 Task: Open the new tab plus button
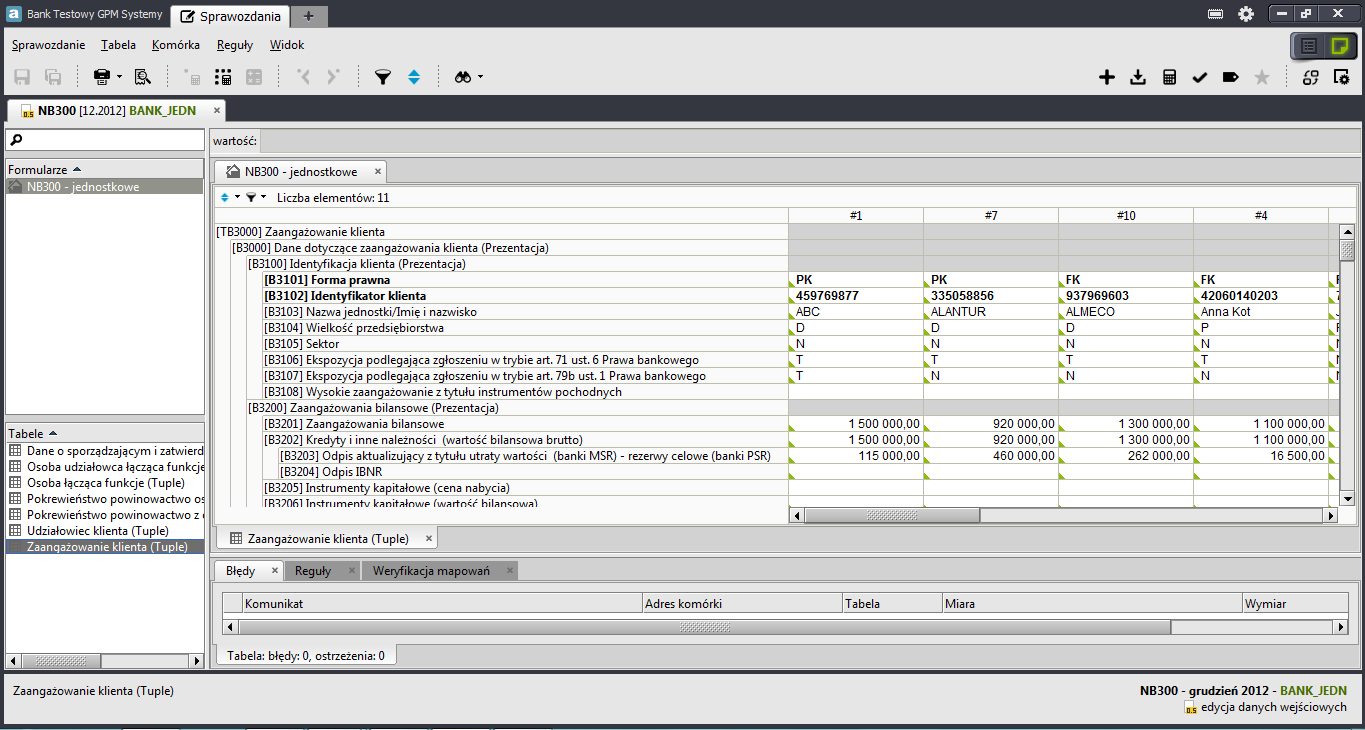tap(309, 16)
